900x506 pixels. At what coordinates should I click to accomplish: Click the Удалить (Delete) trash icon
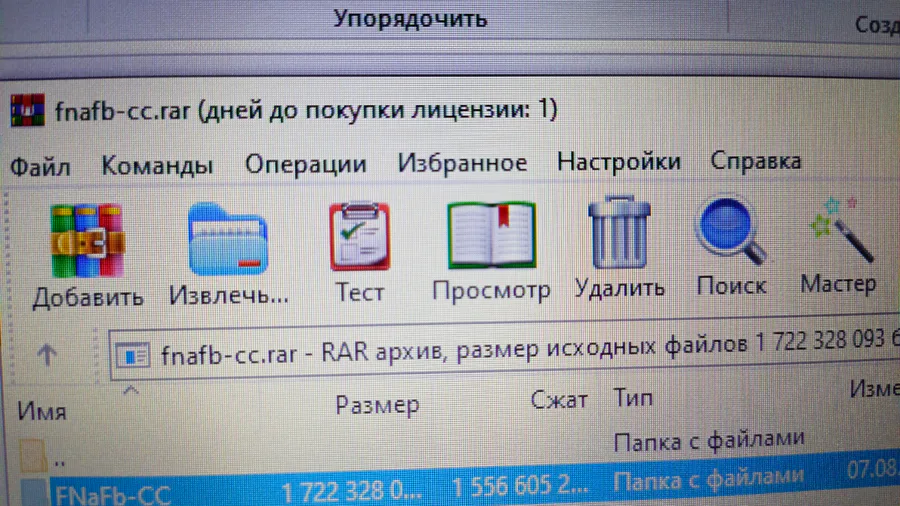(619, 232)
